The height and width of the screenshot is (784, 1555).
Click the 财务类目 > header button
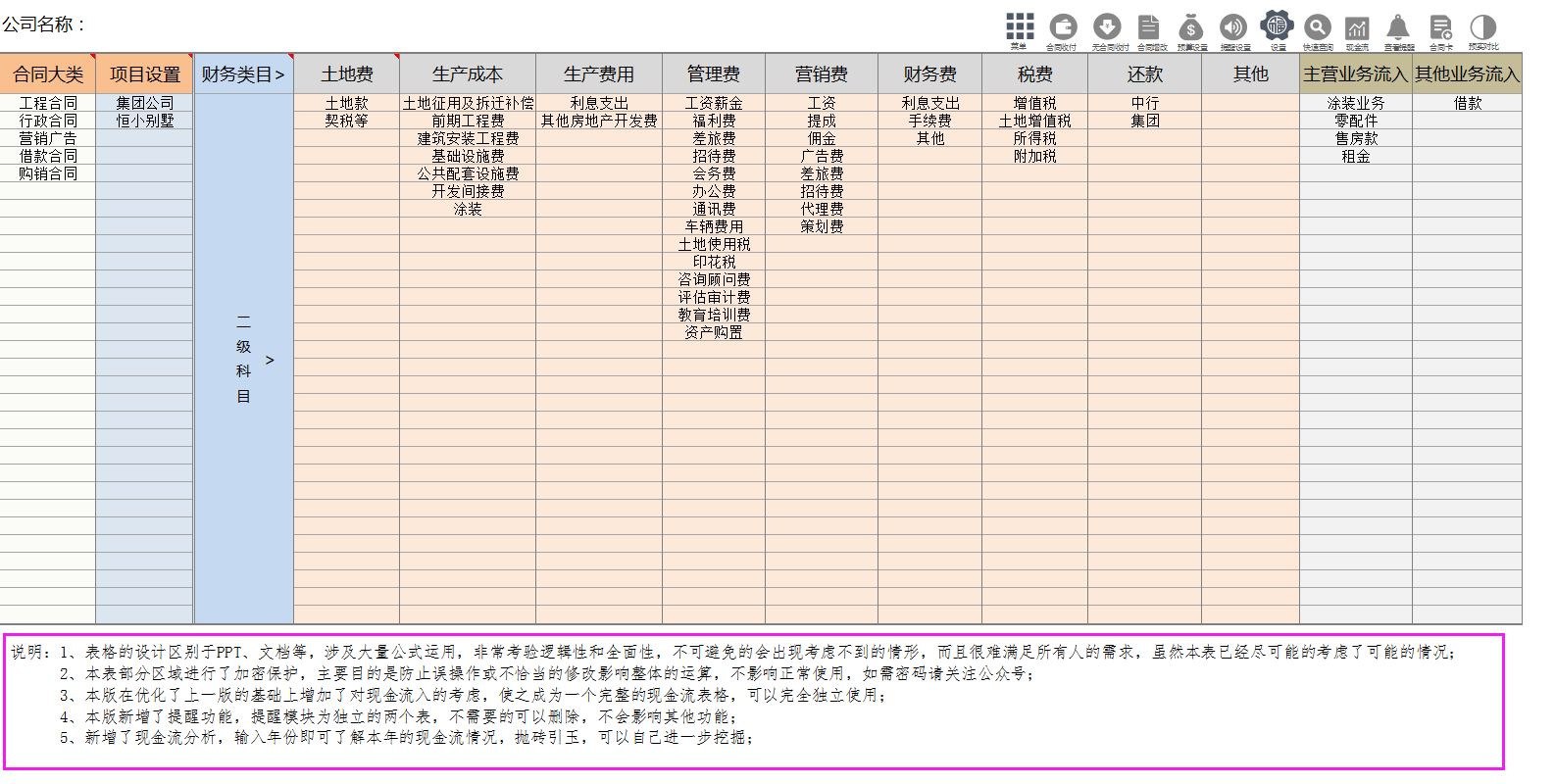click(x=243, y=74)
